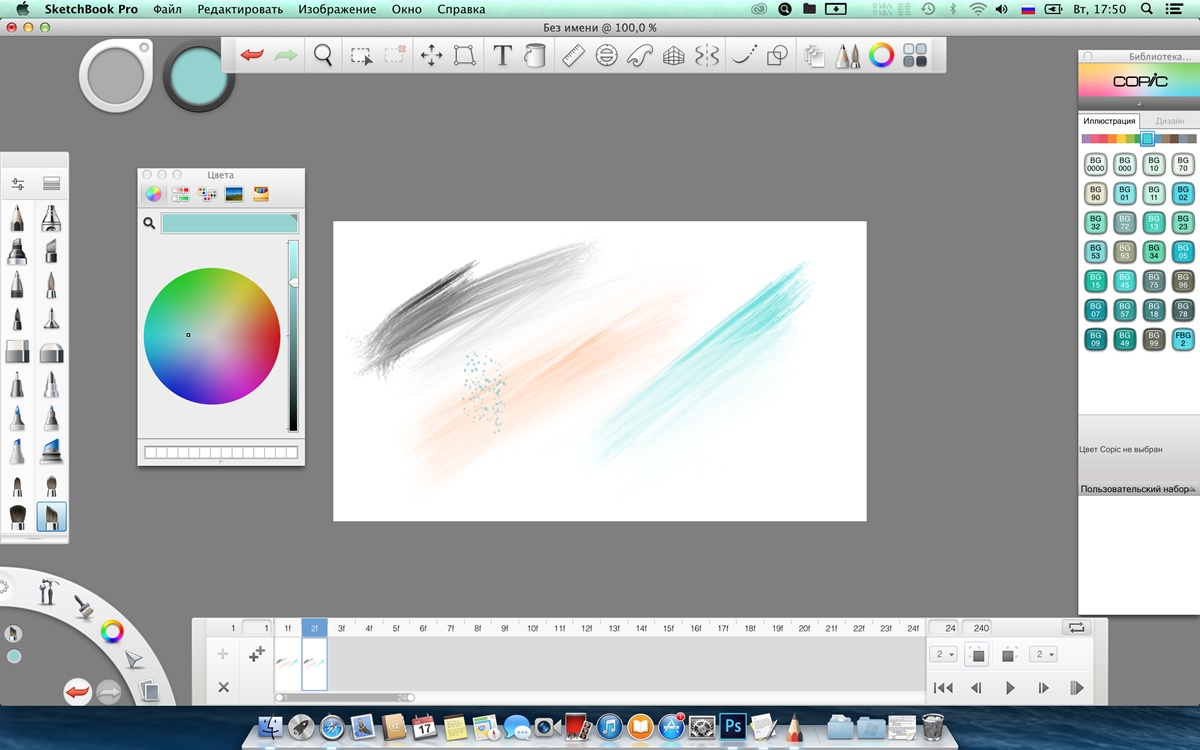Select the Transform move tool
This screenshot has height=750, width=1200.
point(431,56)
